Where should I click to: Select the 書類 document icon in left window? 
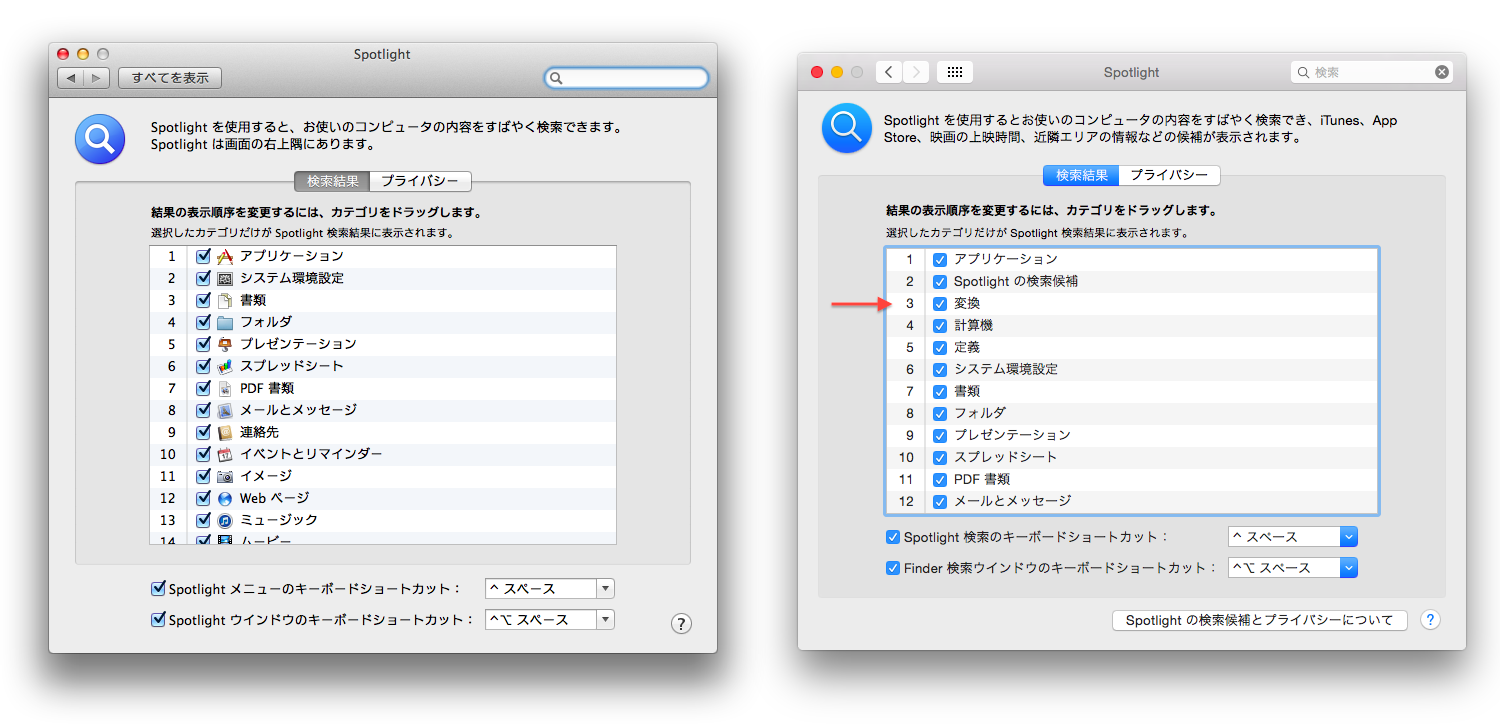point(225,301)
